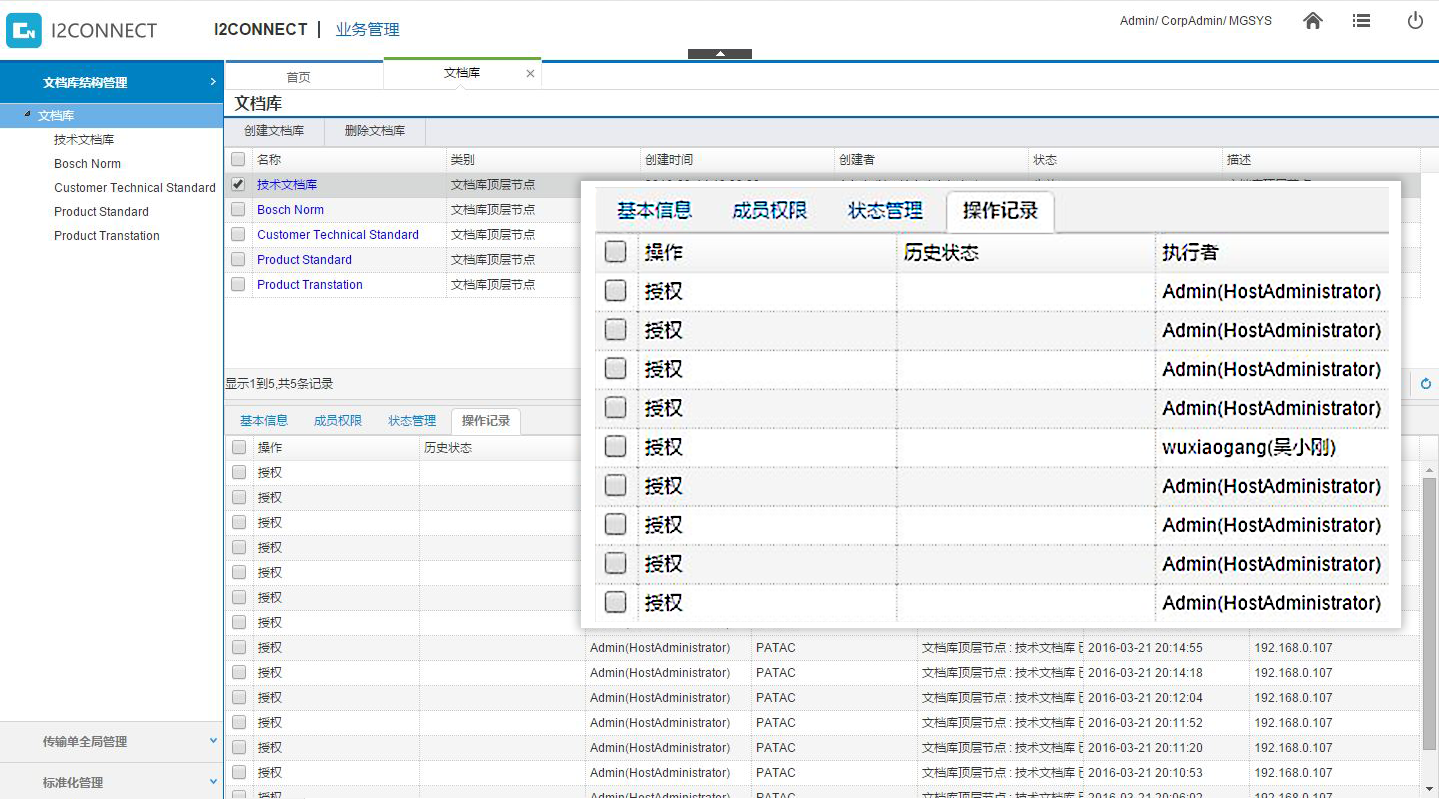Check the record row dated 20:14:18
The width and height of the screenshot is (1439, 799).
tap(239, 672)
